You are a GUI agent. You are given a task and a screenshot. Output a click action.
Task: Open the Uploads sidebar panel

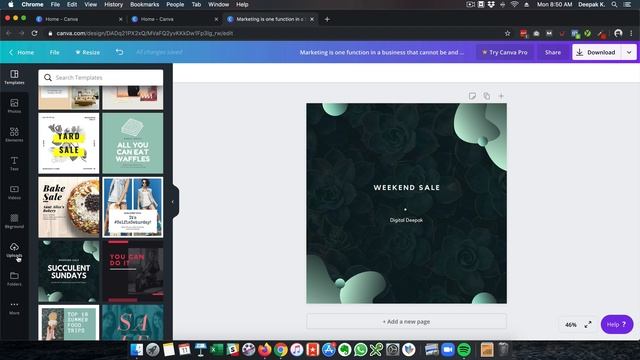(14, 250)
